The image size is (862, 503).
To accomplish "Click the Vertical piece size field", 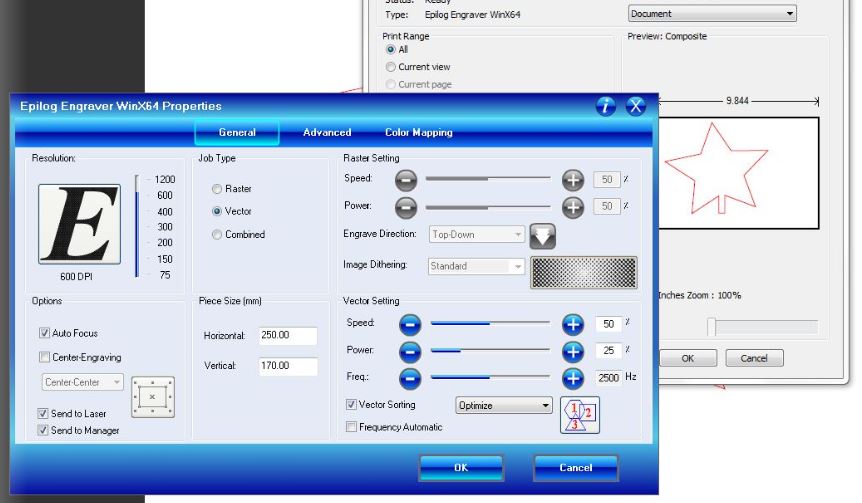I will pos(288,366).
